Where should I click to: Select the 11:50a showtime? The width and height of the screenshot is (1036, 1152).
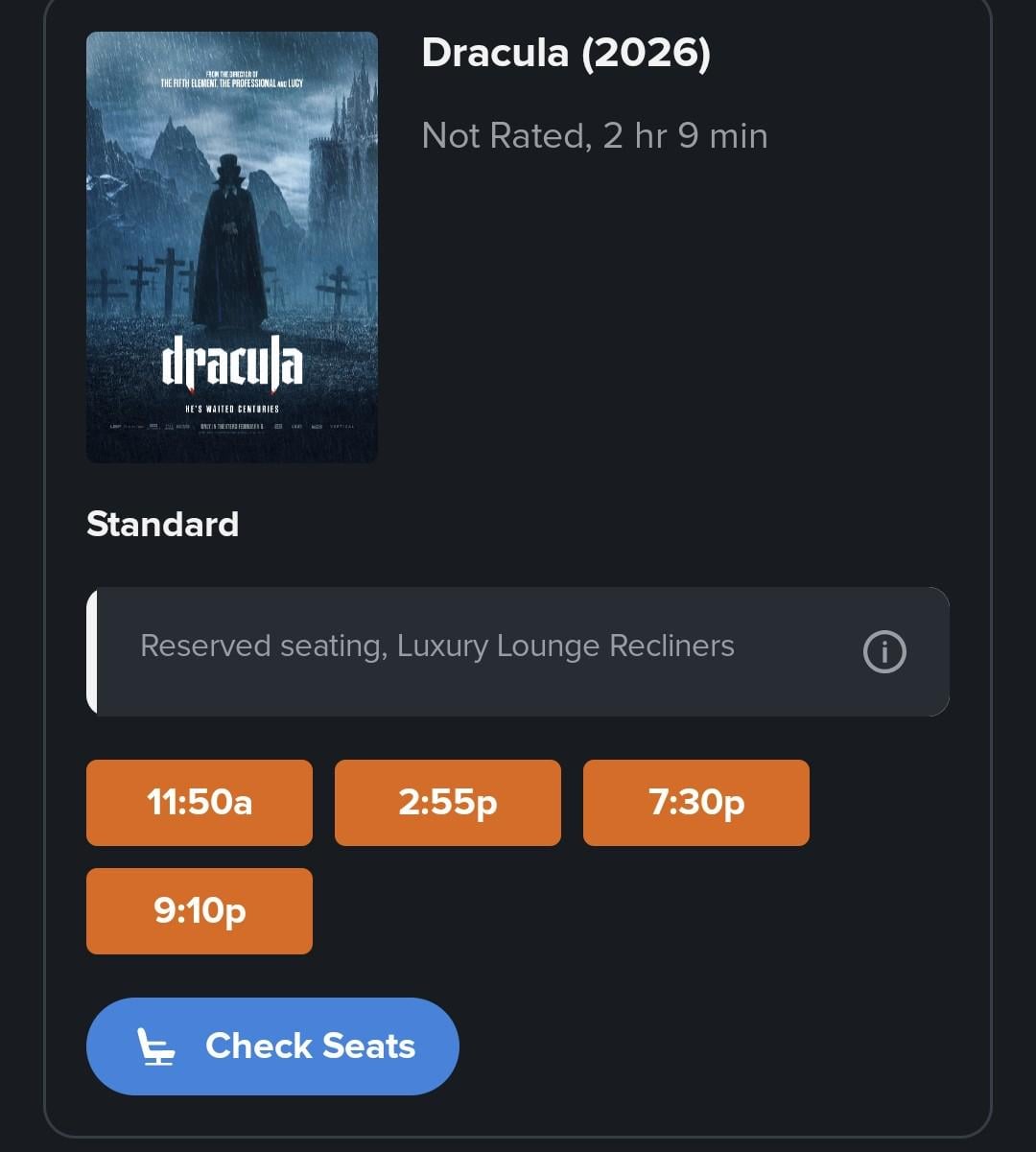tap(200, 803)
